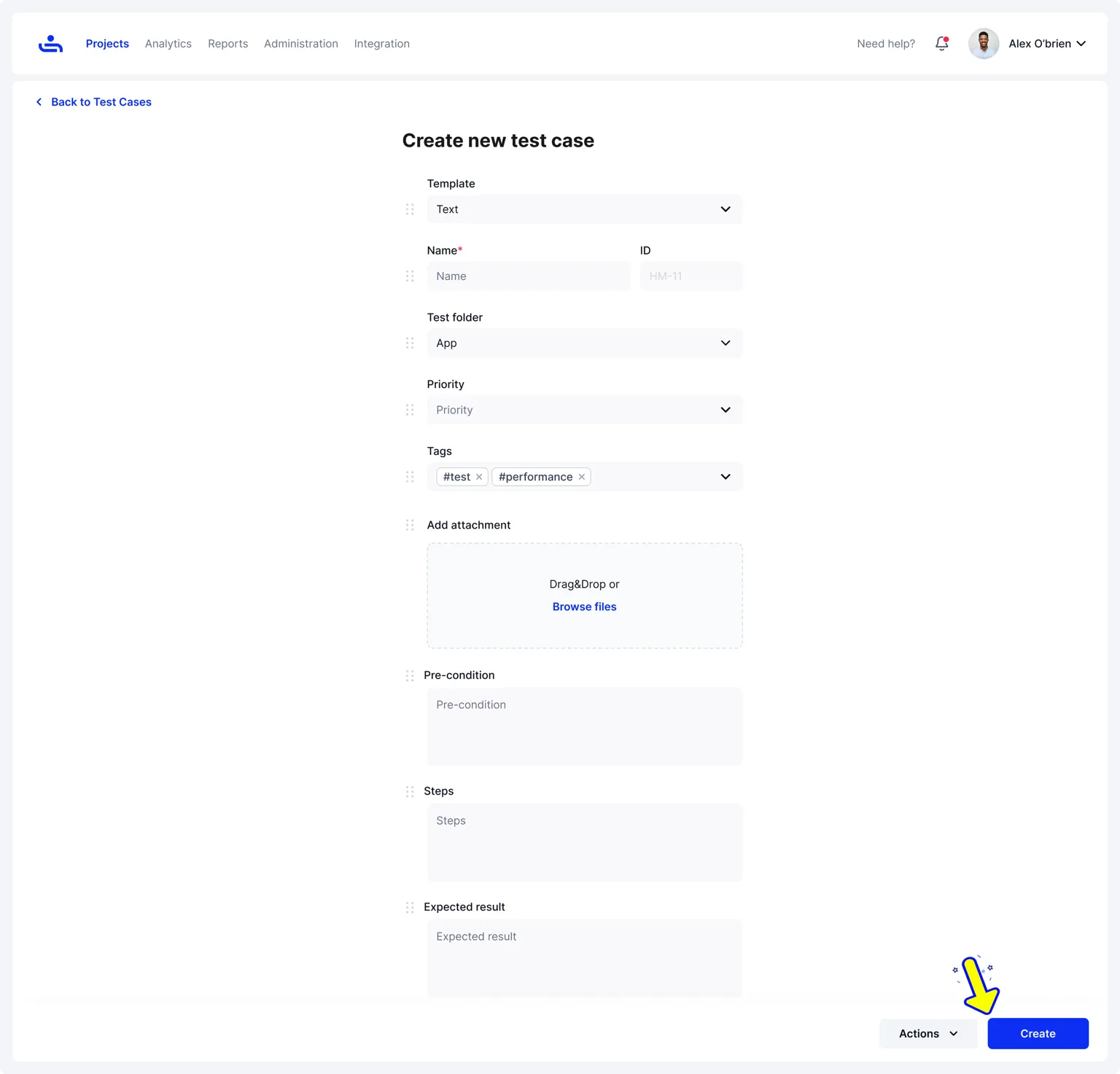Grab the drag handle next to Tags
The image size is (1120, 1074).
coord(410,477)
